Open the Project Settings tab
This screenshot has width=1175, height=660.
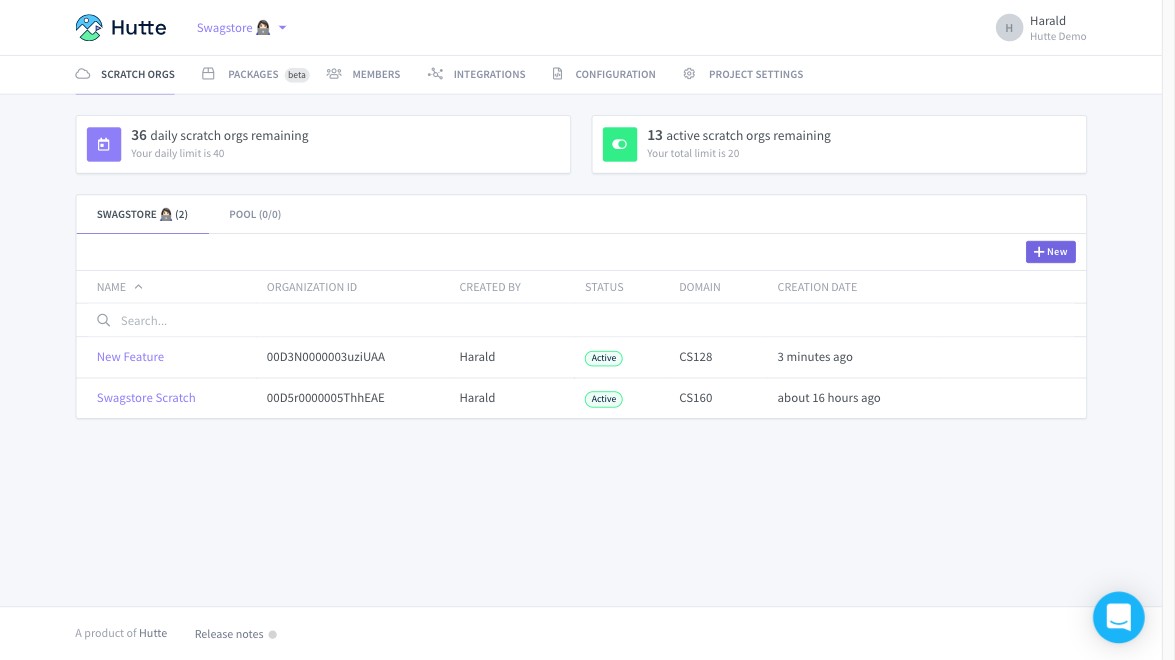[x=743, y=74]
